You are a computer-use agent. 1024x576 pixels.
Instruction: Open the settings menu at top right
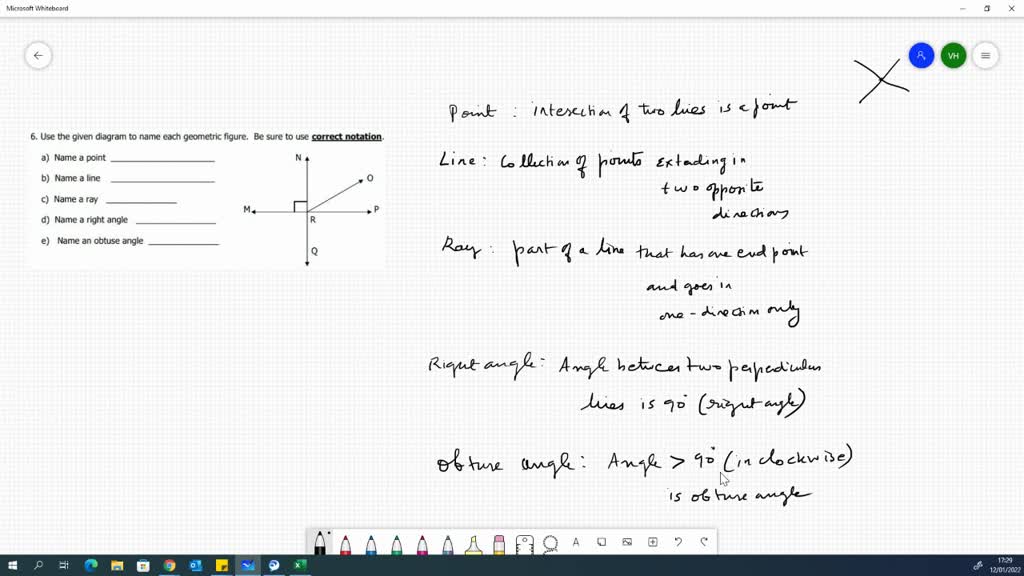point(985,55)
